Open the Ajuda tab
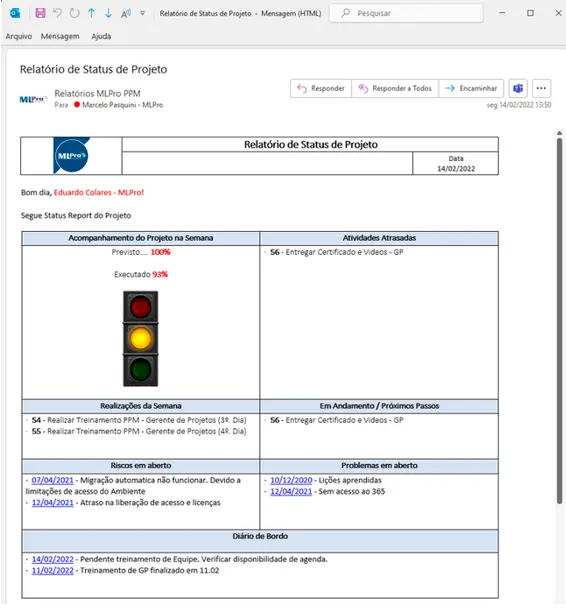The height and width of the screenshot is (613, 566). pyautogui.click(x=101, y=36)
